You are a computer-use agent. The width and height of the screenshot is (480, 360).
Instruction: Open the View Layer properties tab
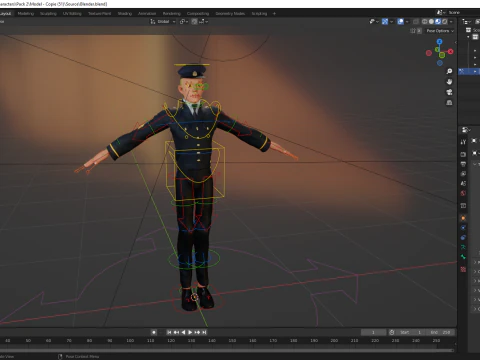pos(463,174)
